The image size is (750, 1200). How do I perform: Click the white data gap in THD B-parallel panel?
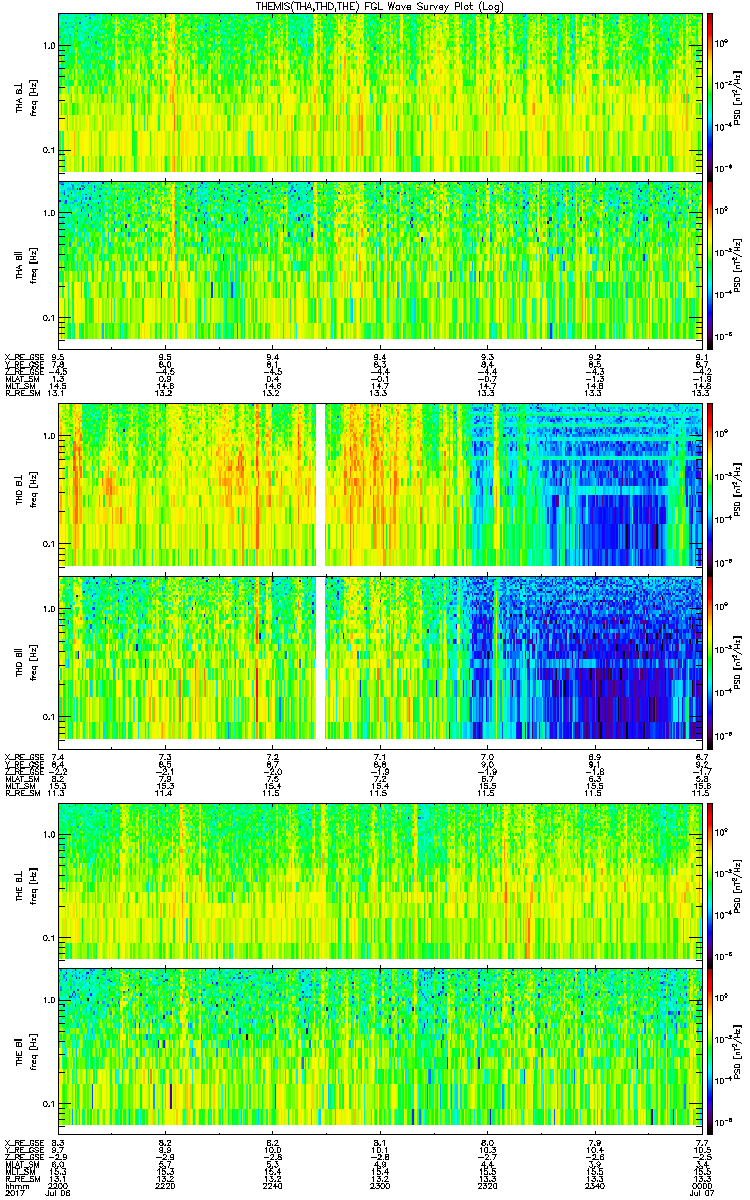pyautogui.click(x=321, y=658)
